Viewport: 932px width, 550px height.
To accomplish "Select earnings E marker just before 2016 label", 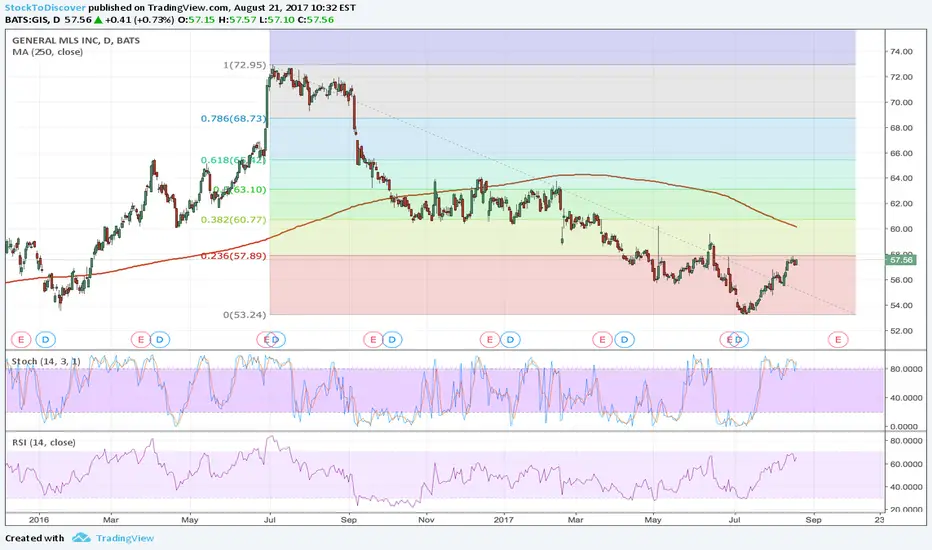I will tap(21, 340).
